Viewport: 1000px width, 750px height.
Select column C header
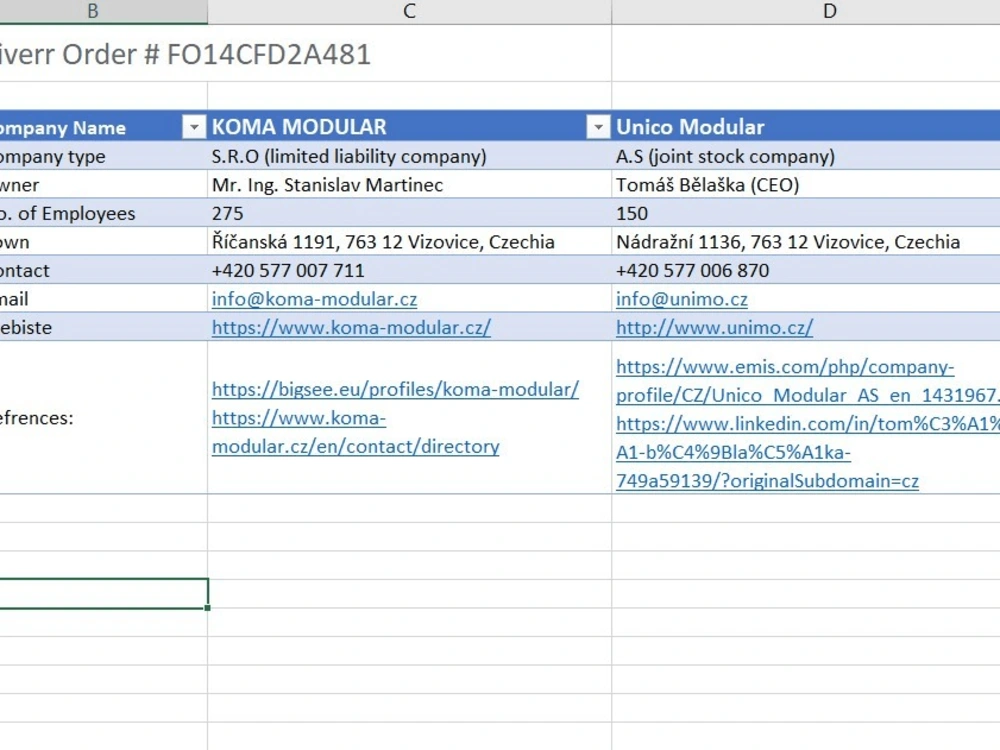tap(409, 11)
